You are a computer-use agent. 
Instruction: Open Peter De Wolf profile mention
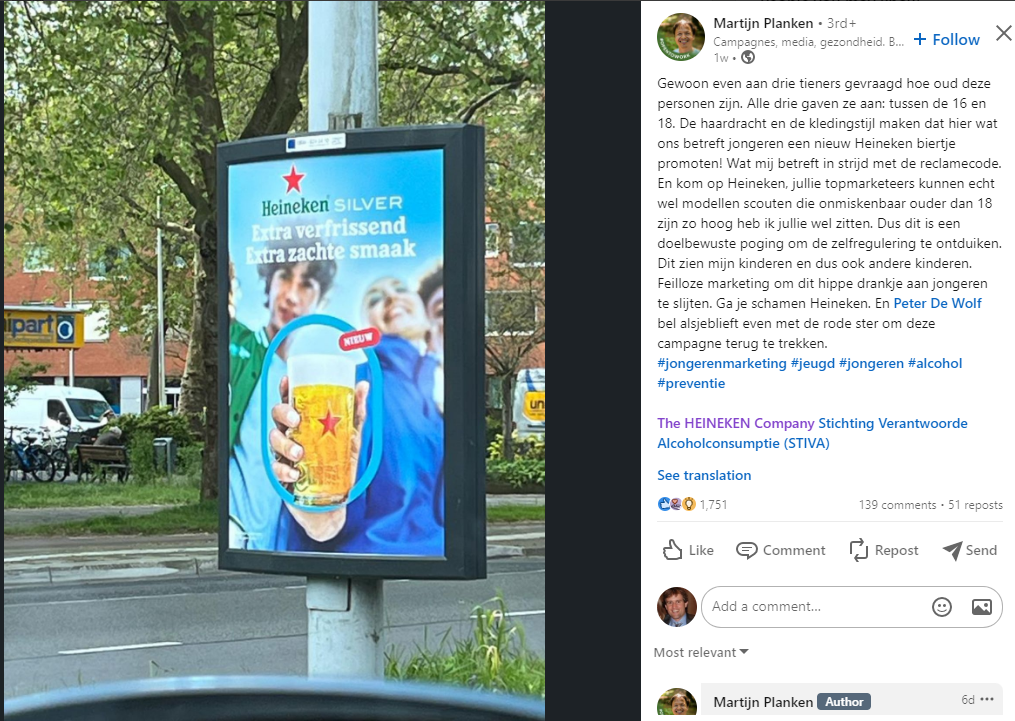pyautogui.click(x=937, y=303)
